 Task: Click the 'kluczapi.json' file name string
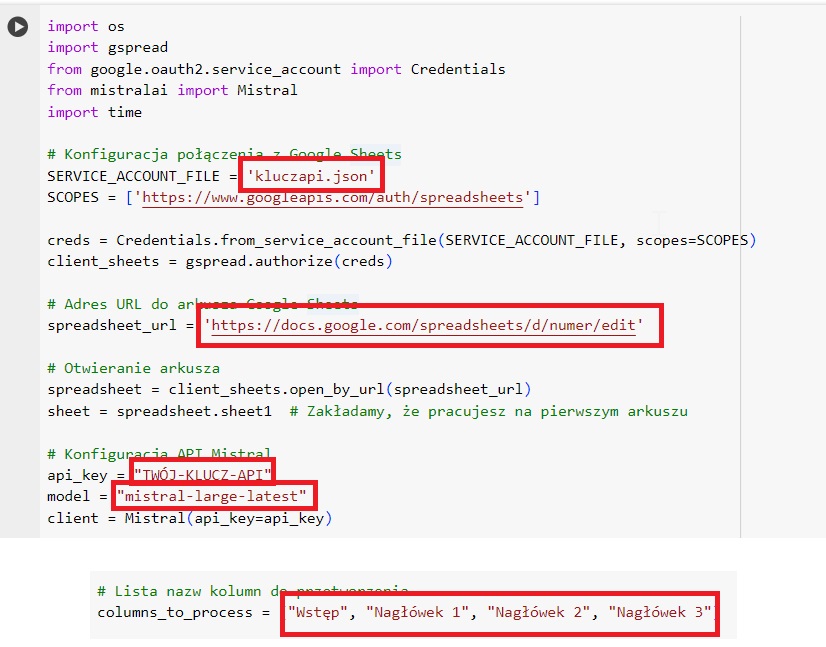pyautogui.click(x=312, y=176)
